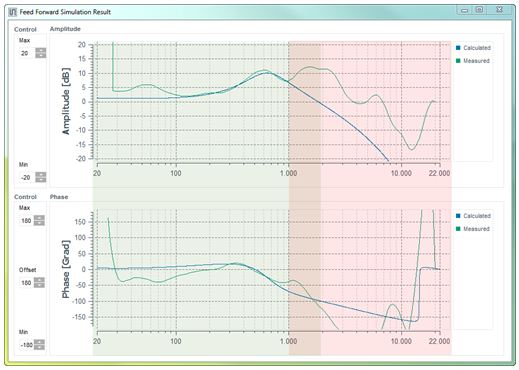
Task: Increase the Amplitude Min value with up arrow
Action: [41, 175]
